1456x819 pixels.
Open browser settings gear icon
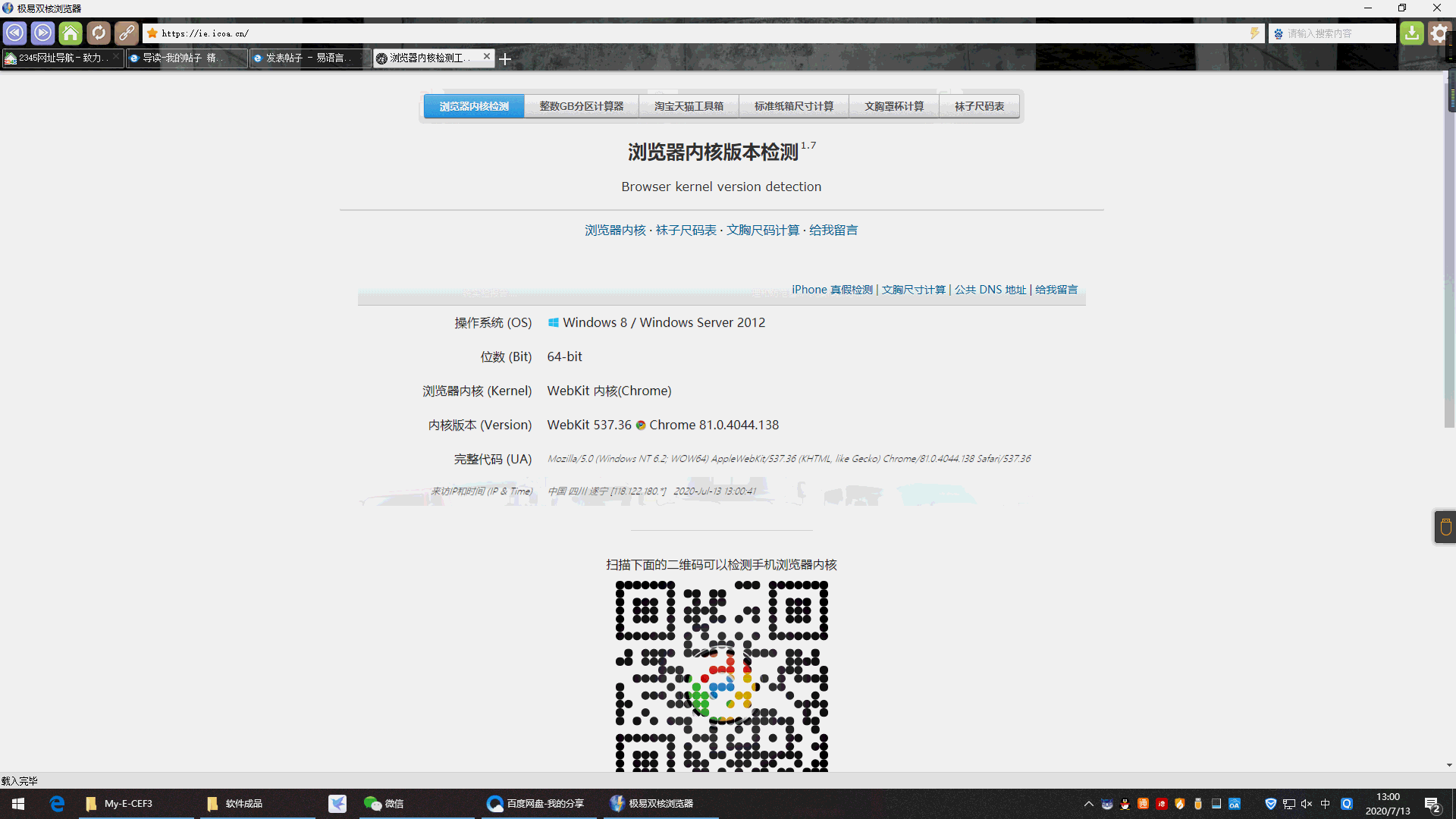click(x=1439, y=33)
